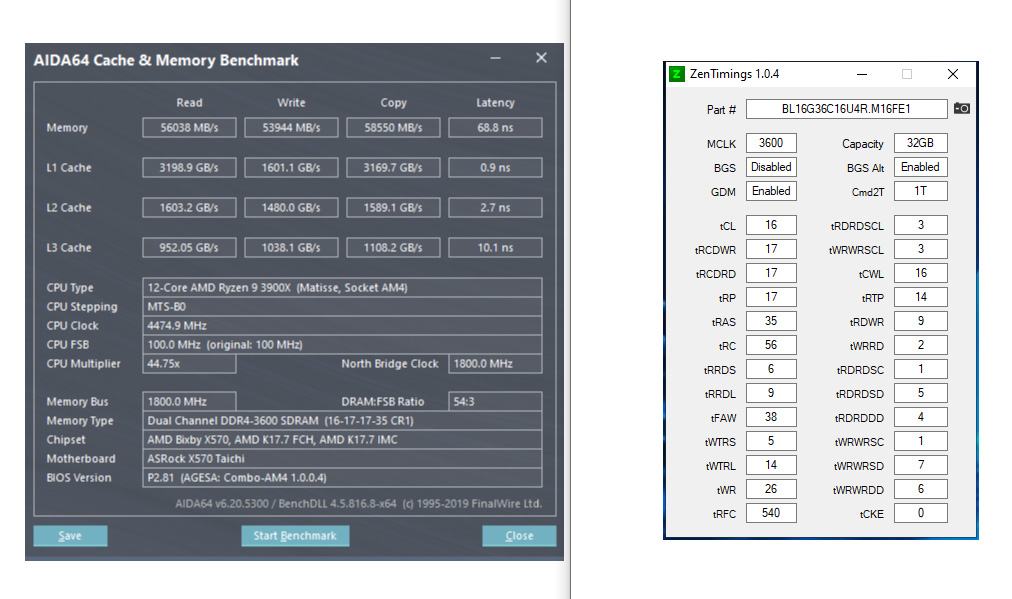Click L1 Cache latency 0.9 ns

[495, 168]
